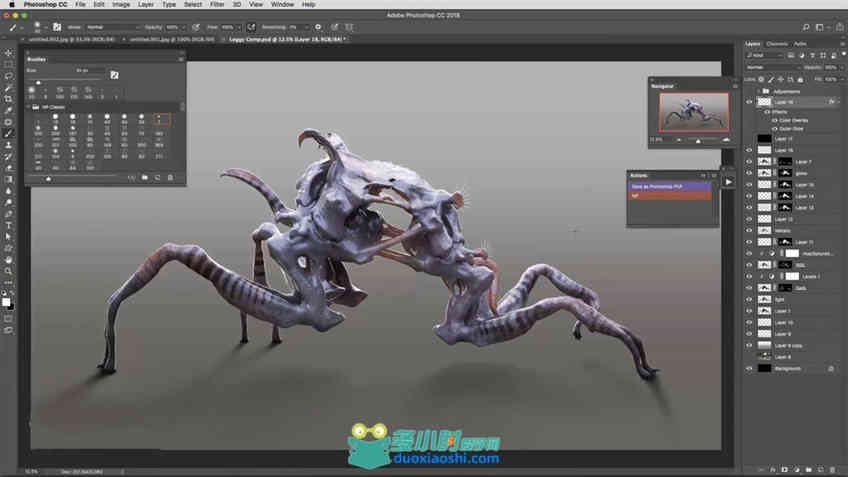The width and height of the screenshot is (848, 477).
Task: Enable airbrush-style build-up in options bar
Action: (x=251, y=27)
